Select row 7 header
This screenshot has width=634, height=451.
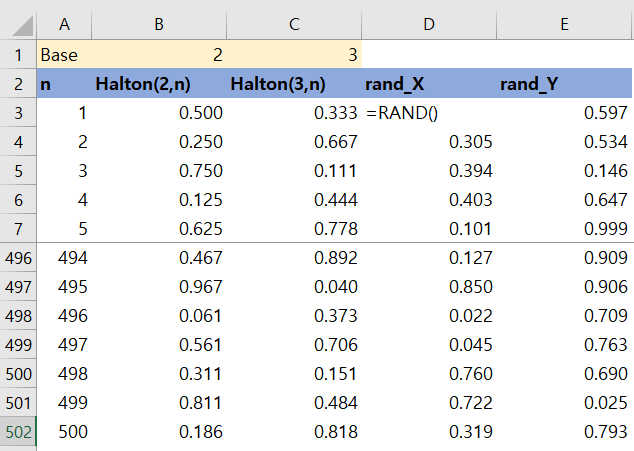point(18,229)
